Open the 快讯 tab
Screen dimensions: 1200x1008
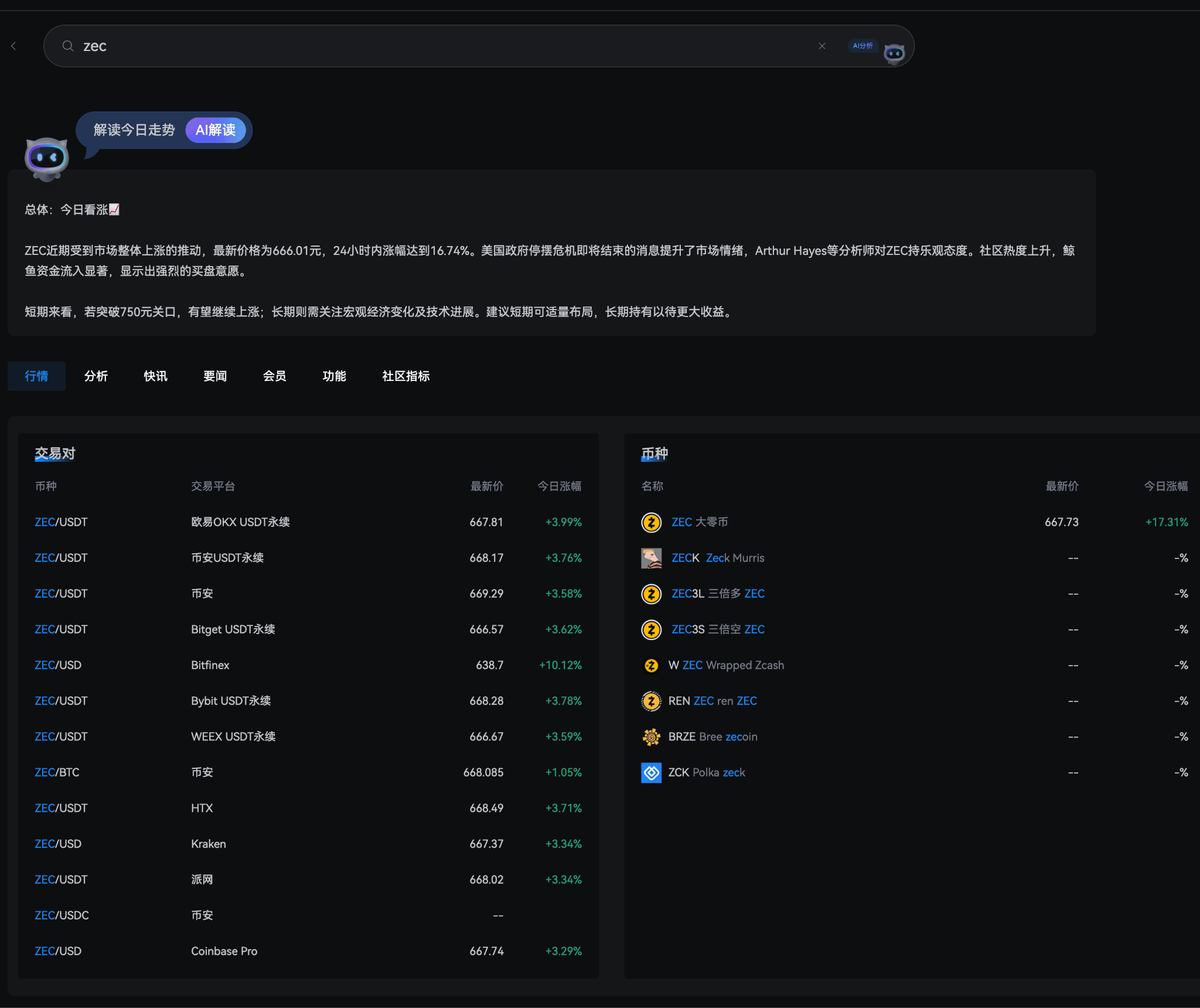155,376
